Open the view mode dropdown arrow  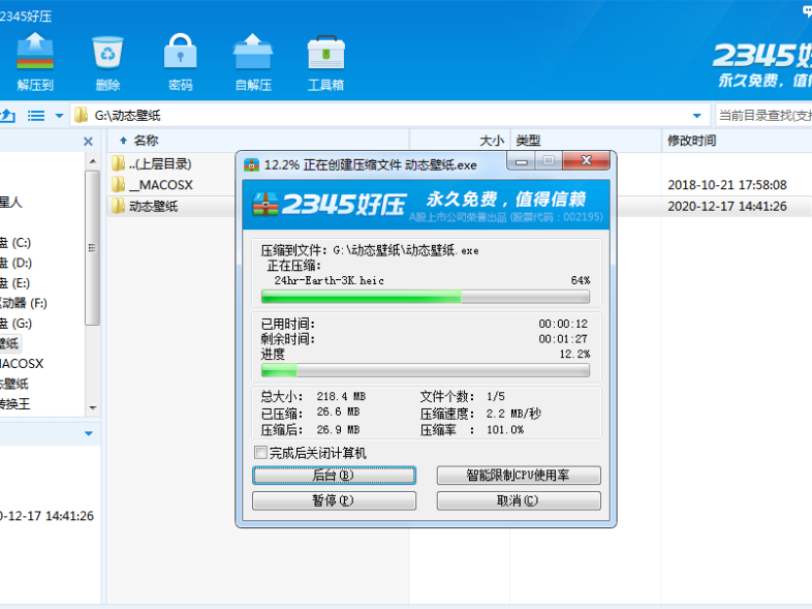tap(59, 115)
